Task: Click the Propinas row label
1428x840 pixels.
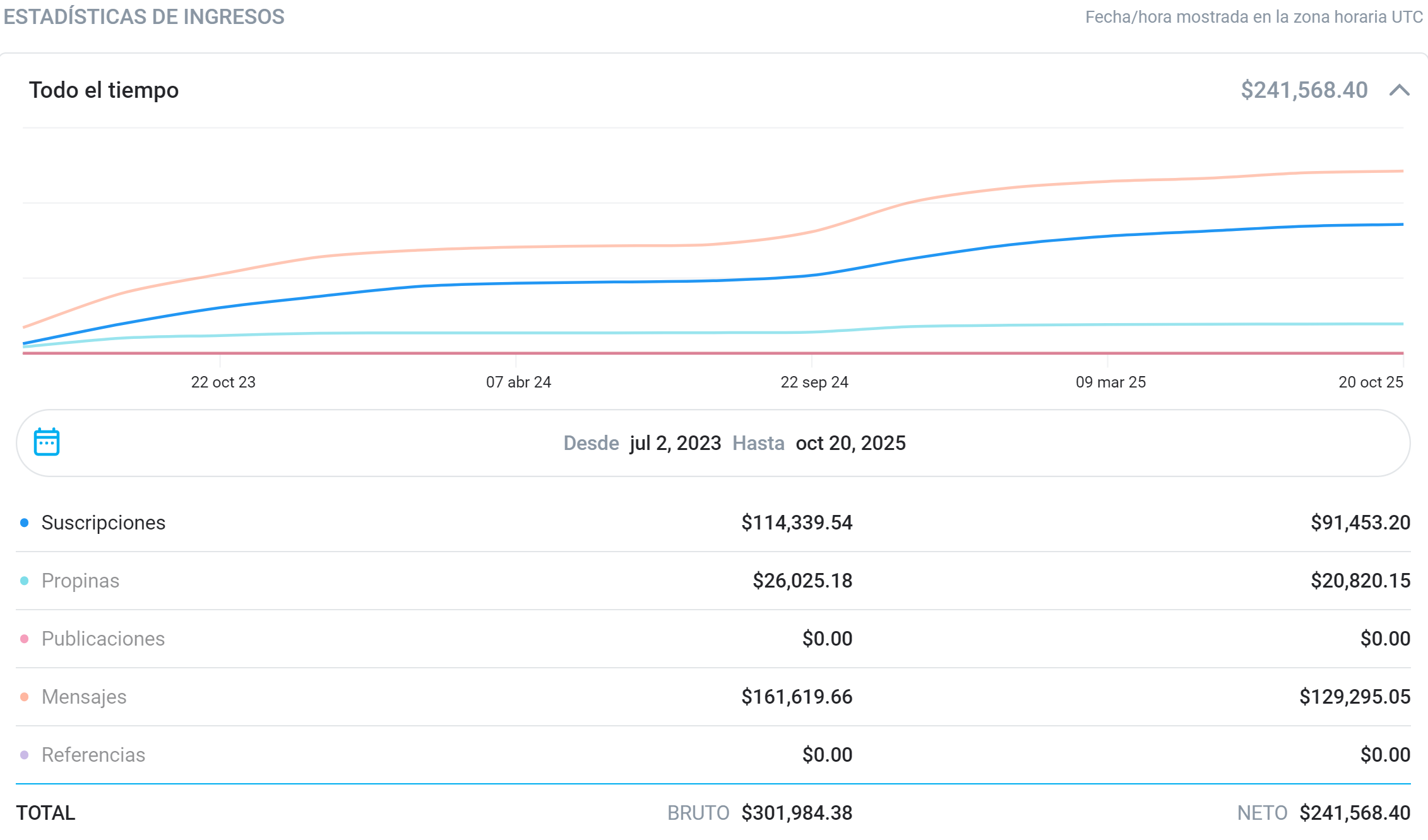Action: coord(80,581)
